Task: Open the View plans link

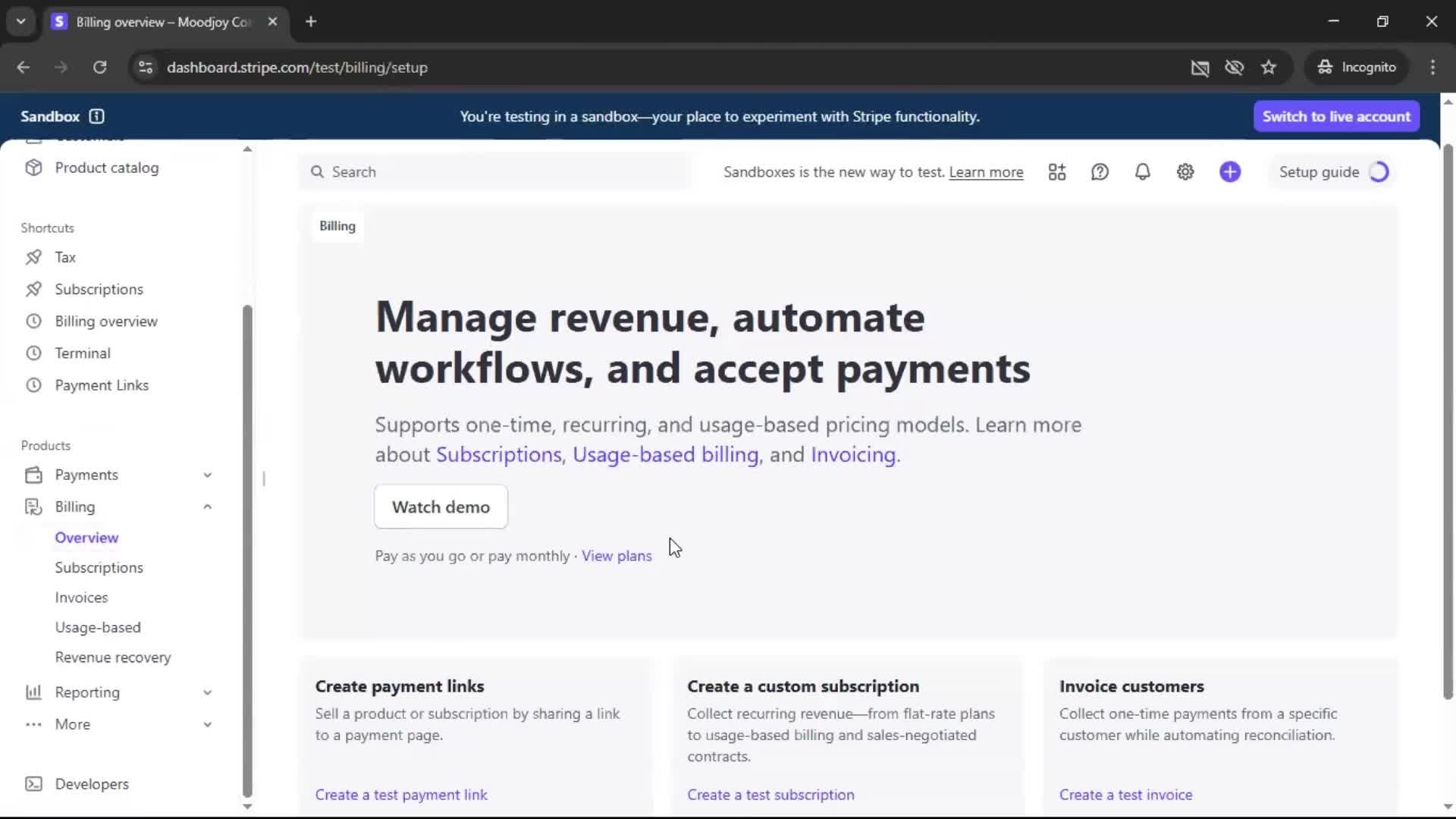Action: [x=617, y=556]
